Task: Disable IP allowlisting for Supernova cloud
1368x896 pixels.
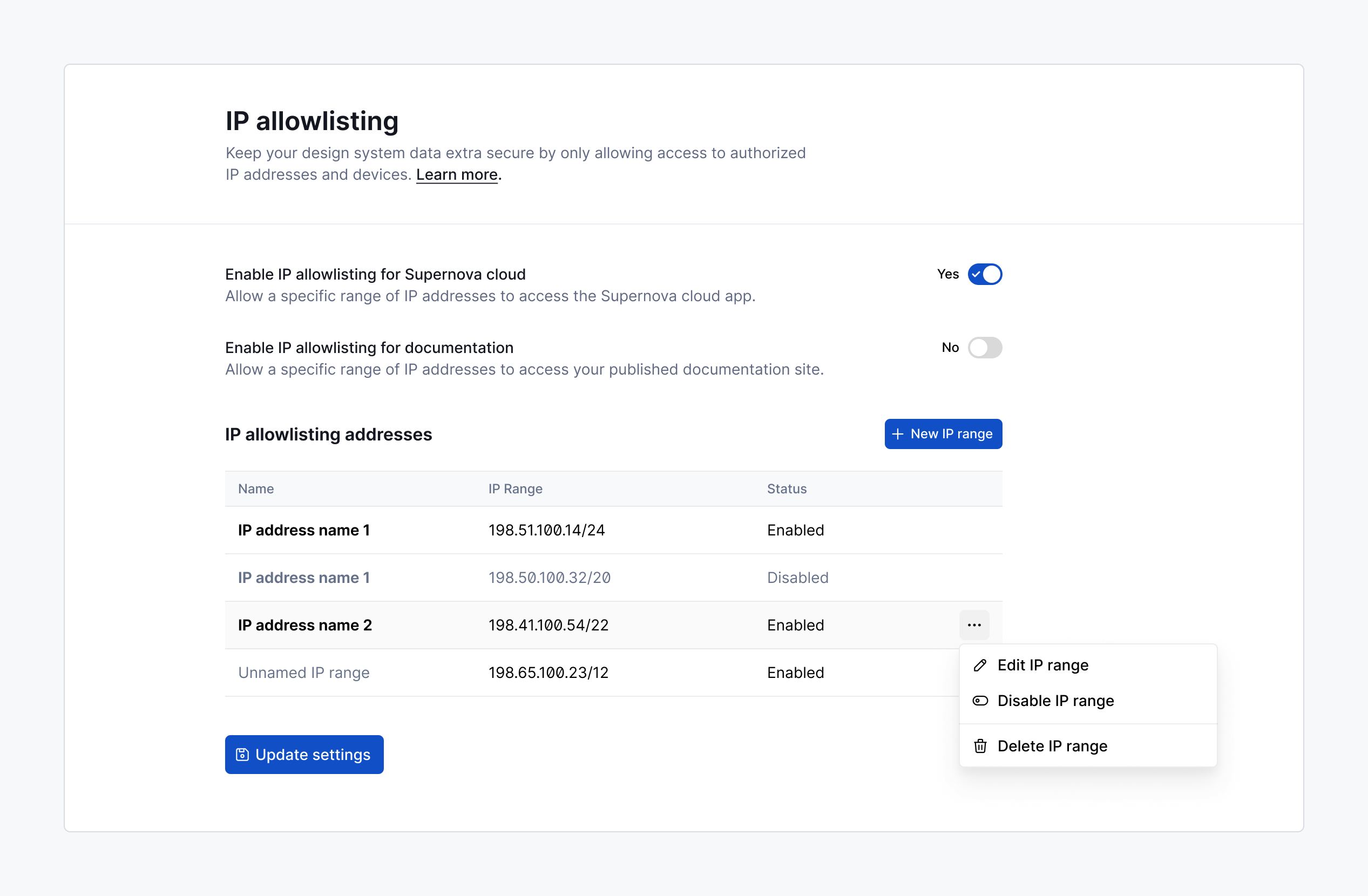Action: coord(985,274)
